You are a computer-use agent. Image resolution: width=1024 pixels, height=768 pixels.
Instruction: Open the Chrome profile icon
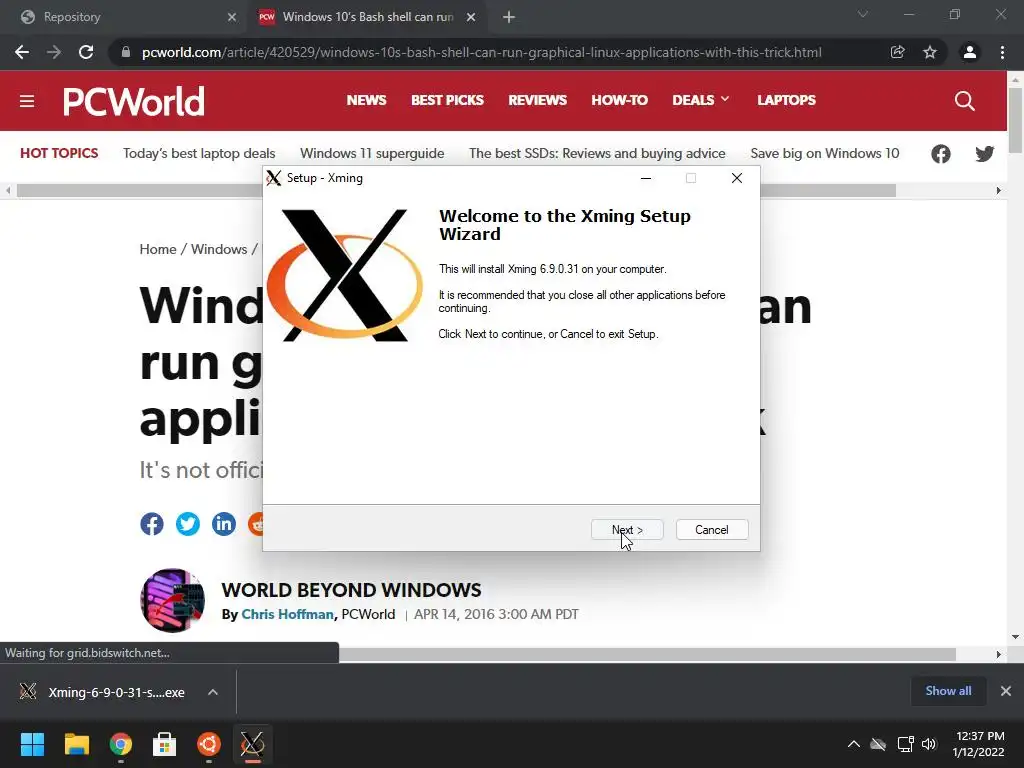tap(970, 52)
